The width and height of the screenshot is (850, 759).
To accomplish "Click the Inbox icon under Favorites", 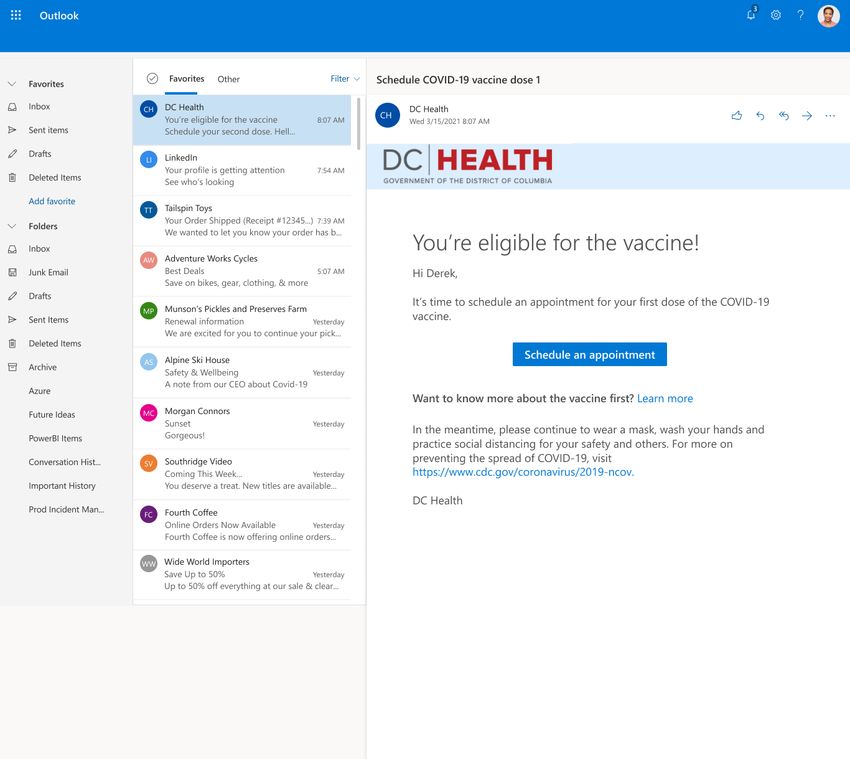I will coord(12,107).
